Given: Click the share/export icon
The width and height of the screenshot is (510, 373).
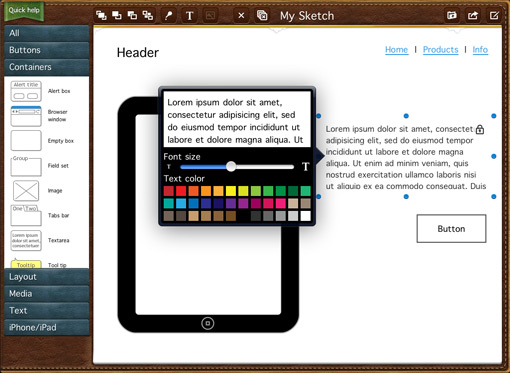Looking at the screenshot, I should (473, 15).
